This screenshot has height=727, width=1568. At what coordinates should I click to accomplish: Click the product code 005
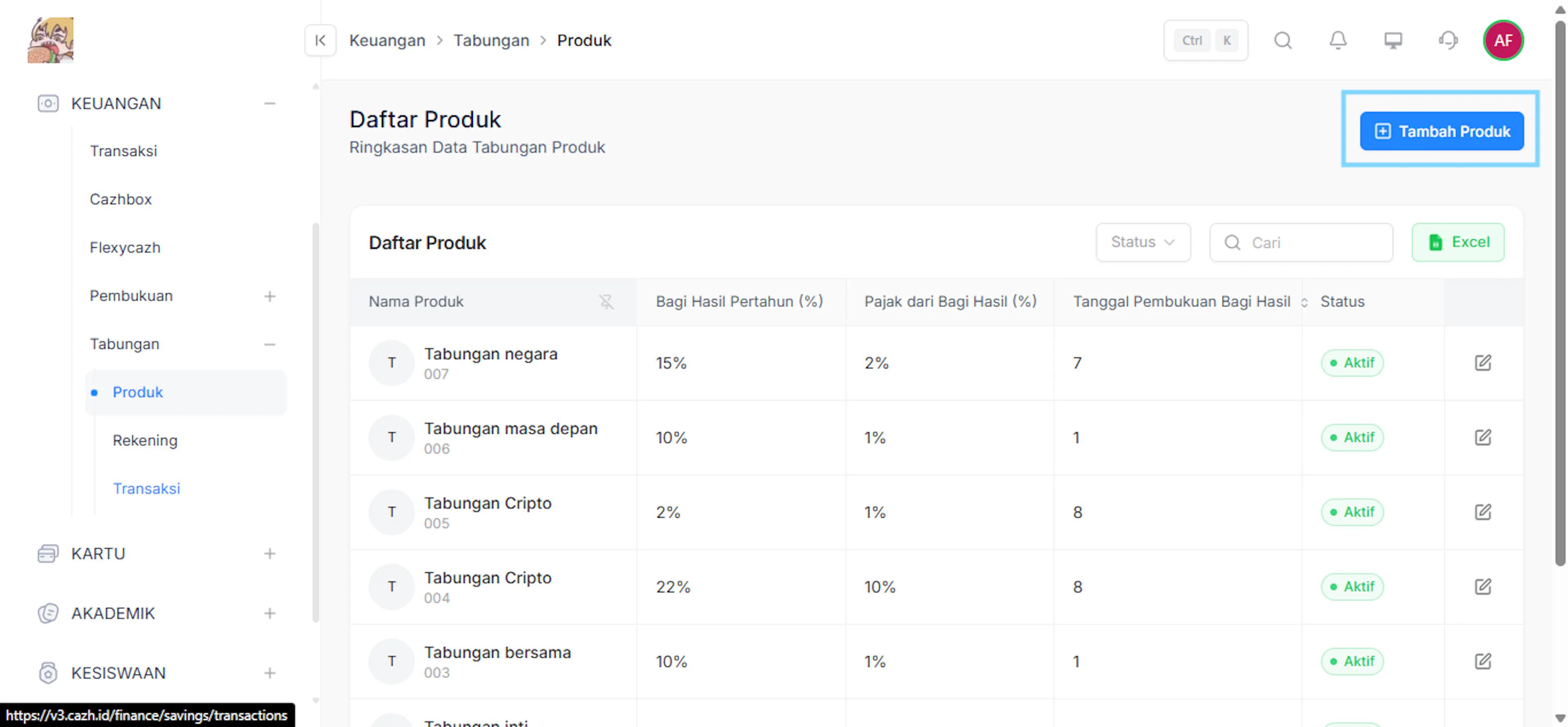click(437, 523)
